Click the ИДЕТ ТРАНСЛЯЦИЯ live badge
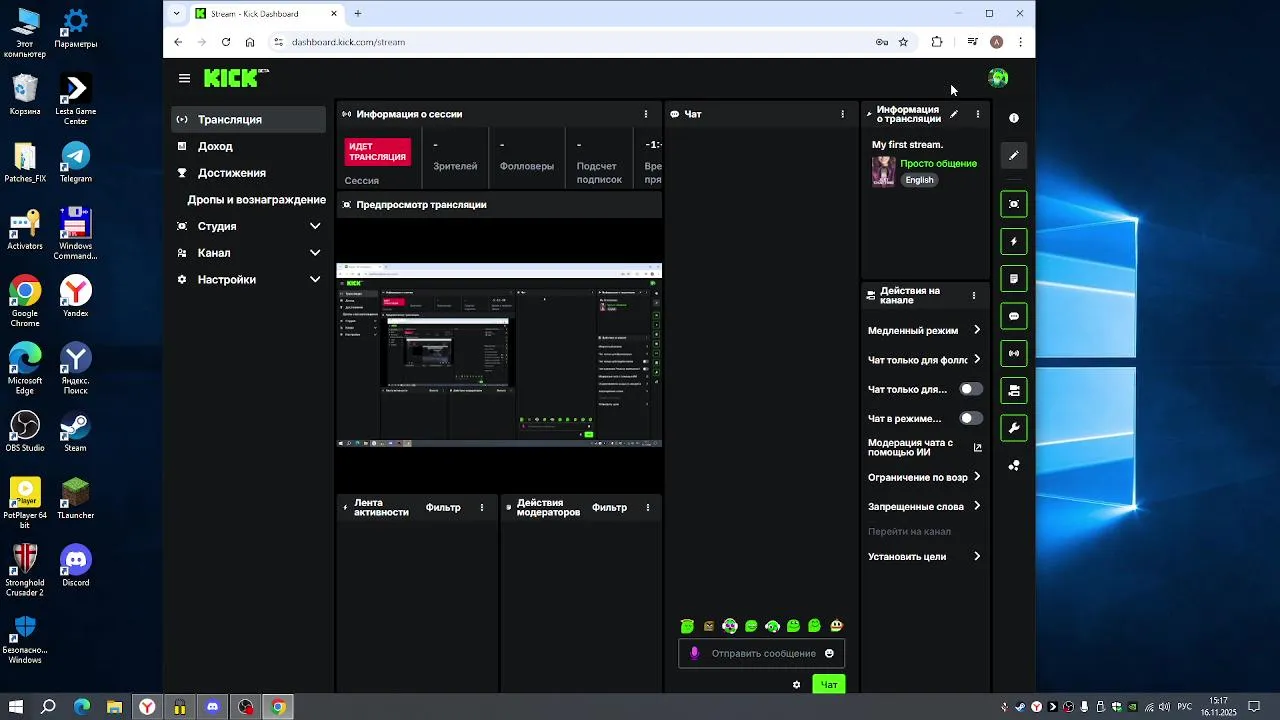This screenshot has width=1280, height=720. coord(378,152)
